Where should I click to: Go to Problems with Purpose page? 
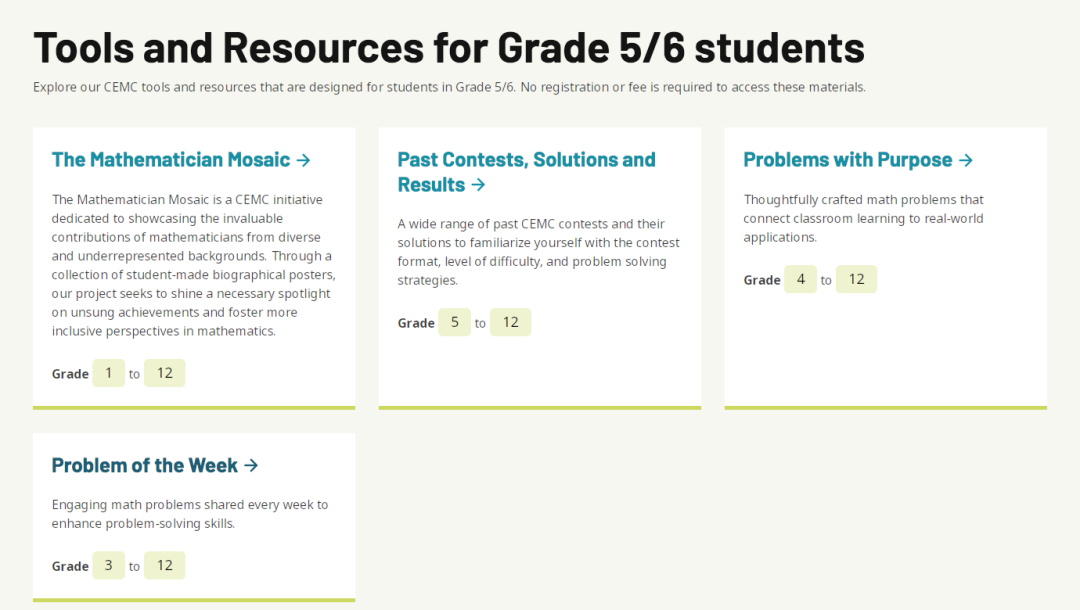click(x=847, y=160)
